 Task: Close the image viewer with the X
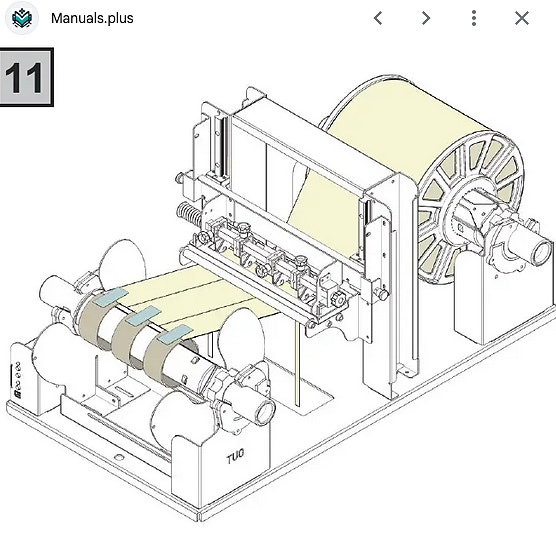click(522, 18)
